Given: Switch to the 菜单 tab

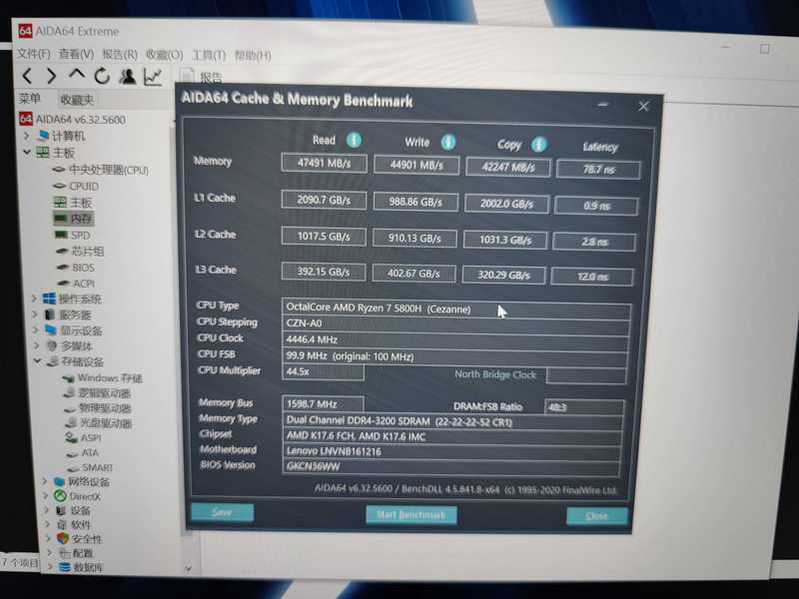Looking at the screenshot, I should click(x=30, y=98).
